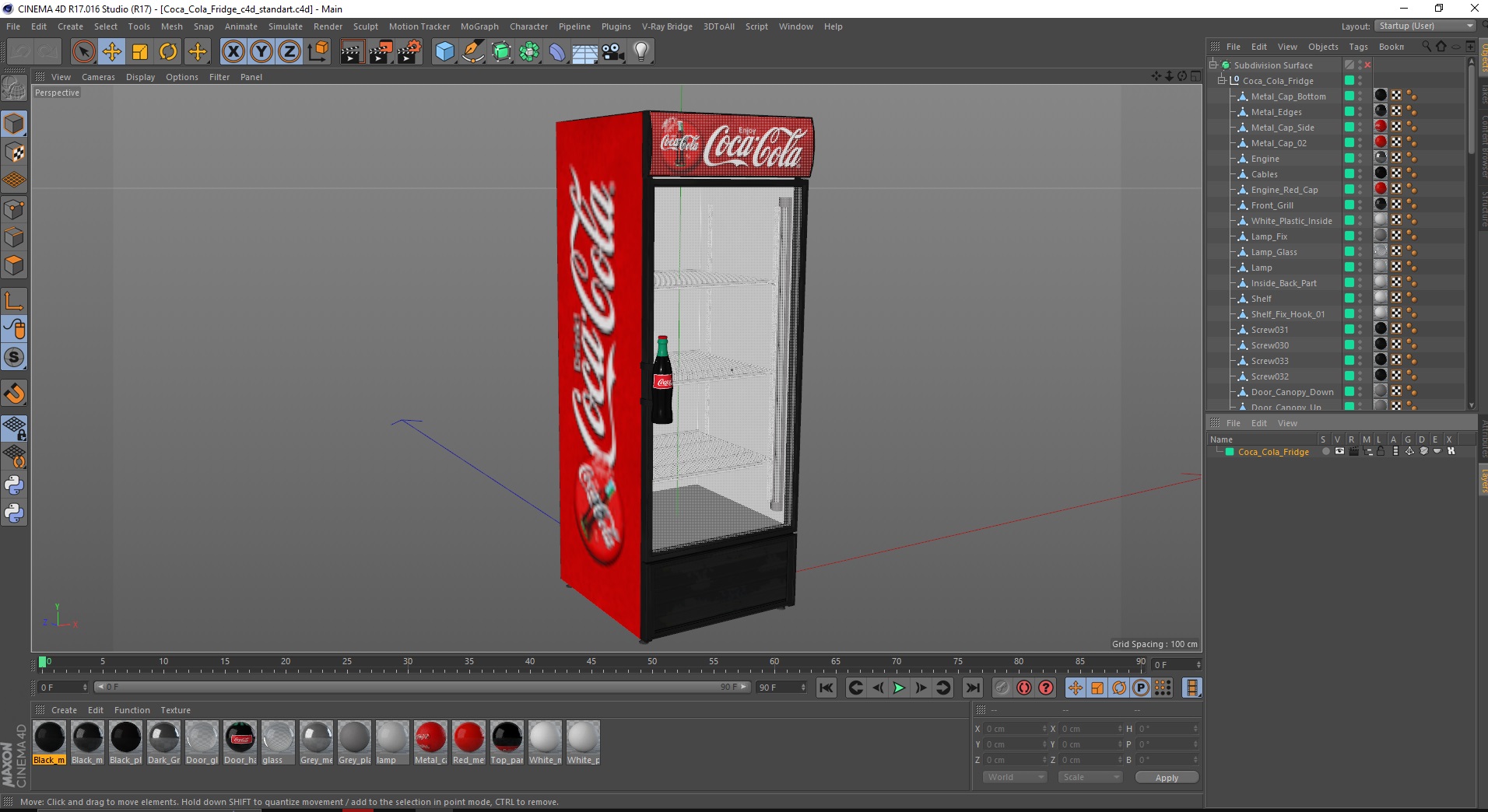This screenshot has width=1488, height=812.
Task: Open the Simulate menu
Action: pyautogui.click(x=286, y=26)
